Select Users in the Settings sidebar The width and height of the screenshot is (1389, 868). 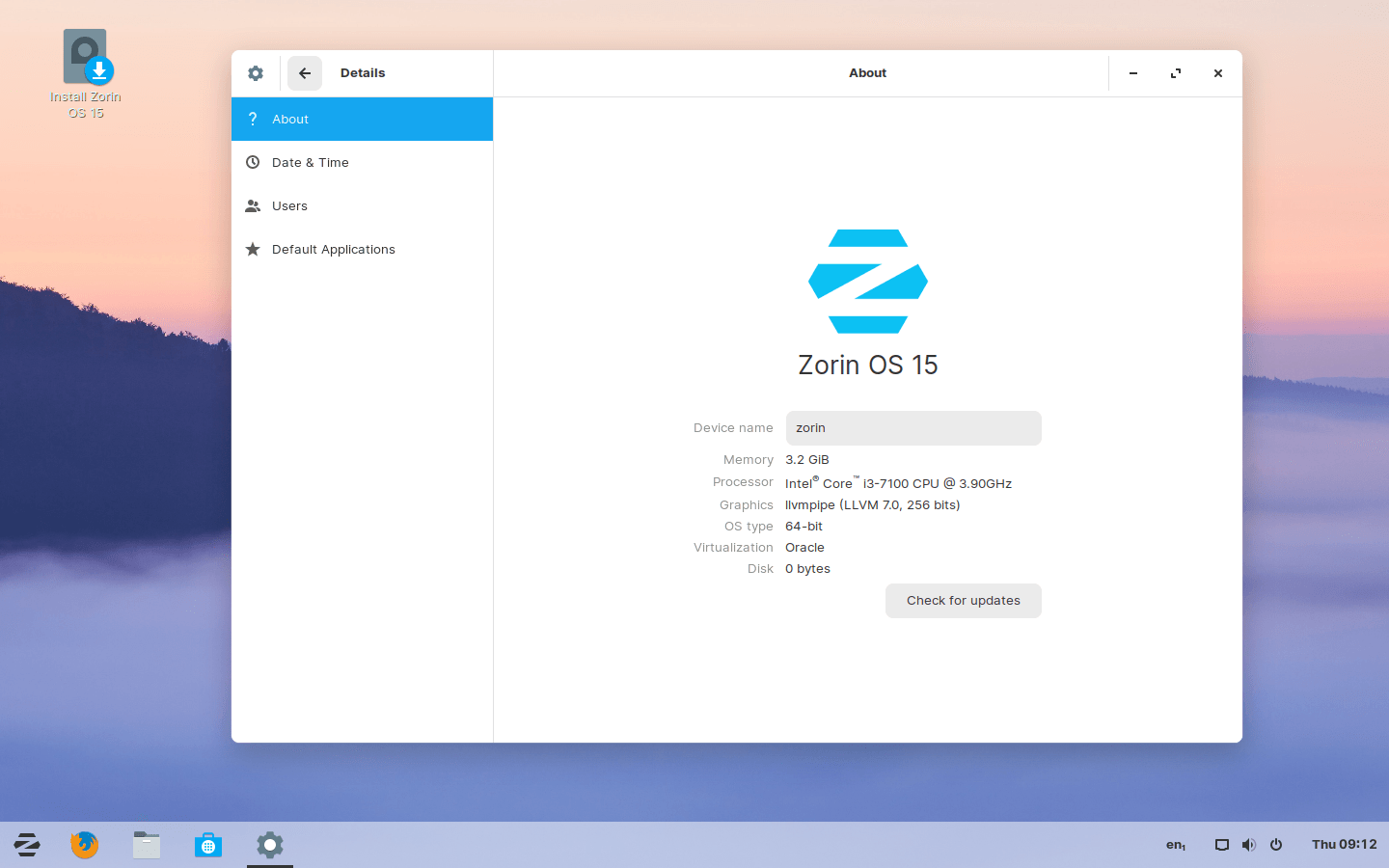coord(289,205)
